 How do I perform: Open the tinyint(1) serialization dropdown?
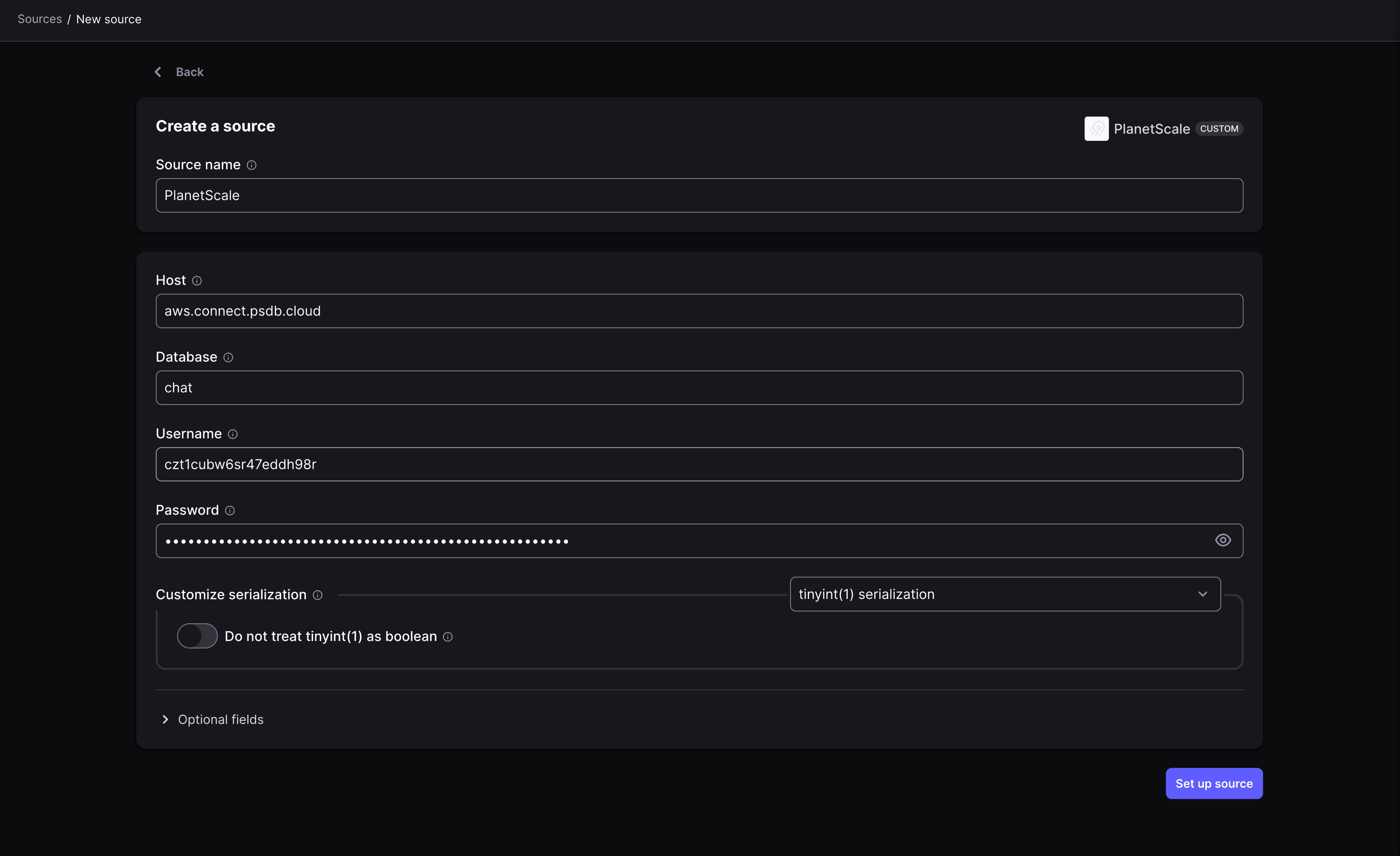[1004, 594]
